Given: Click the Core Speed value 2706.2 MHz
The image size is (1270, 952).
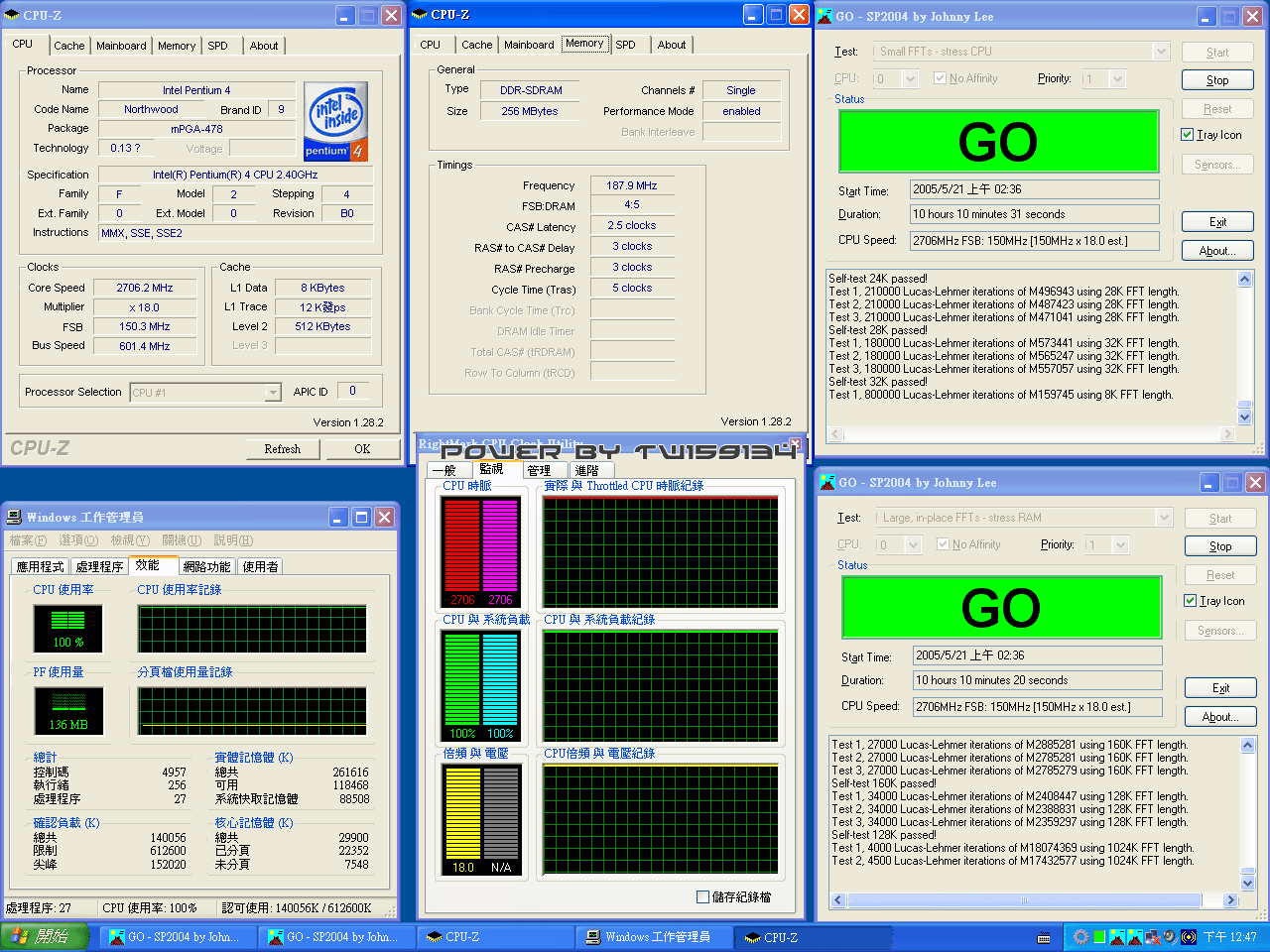Looking at the screenshot, I should point(145,288).
